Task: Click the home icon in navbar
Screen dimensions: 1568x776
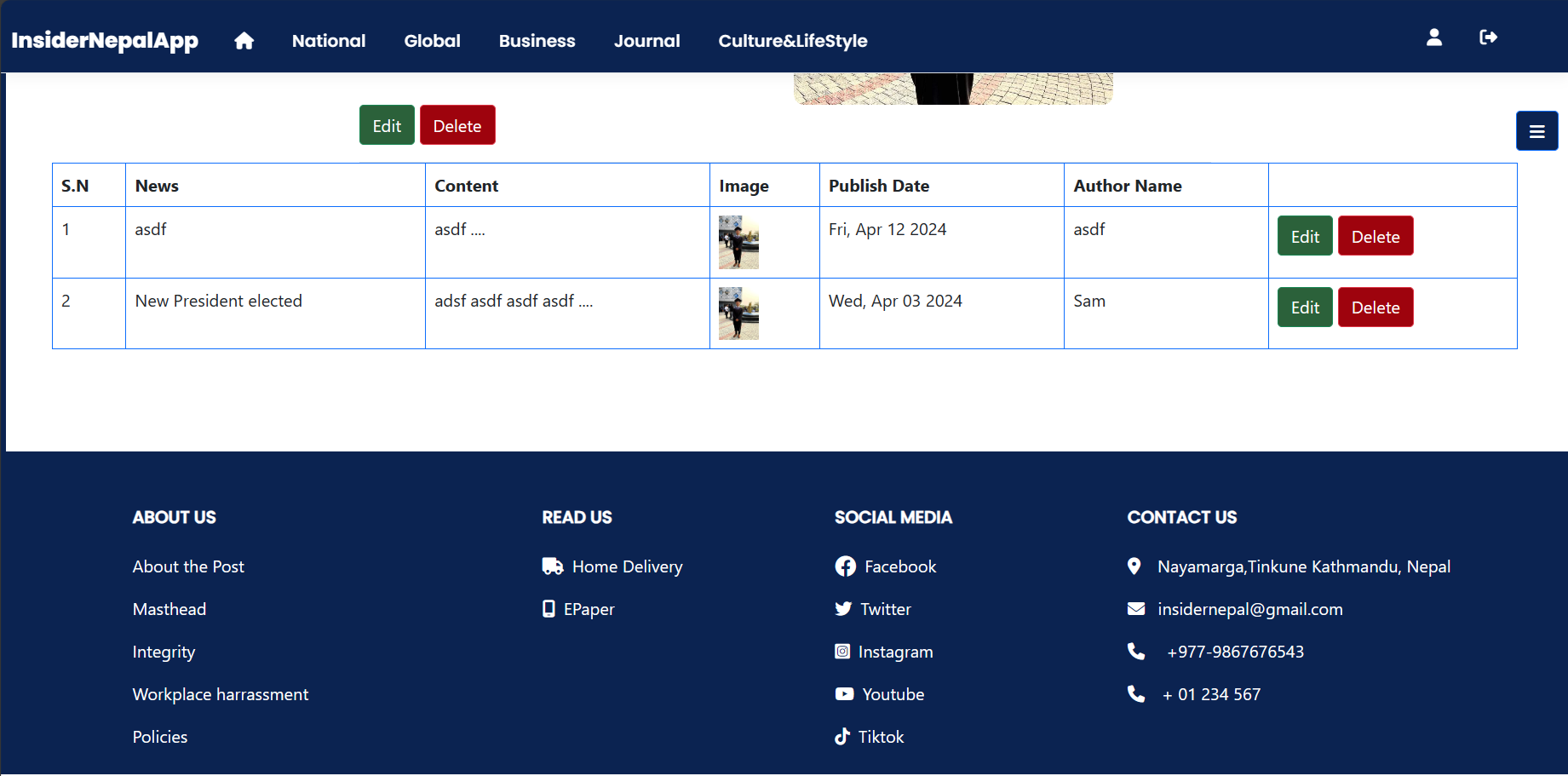Action: [244, 41]
